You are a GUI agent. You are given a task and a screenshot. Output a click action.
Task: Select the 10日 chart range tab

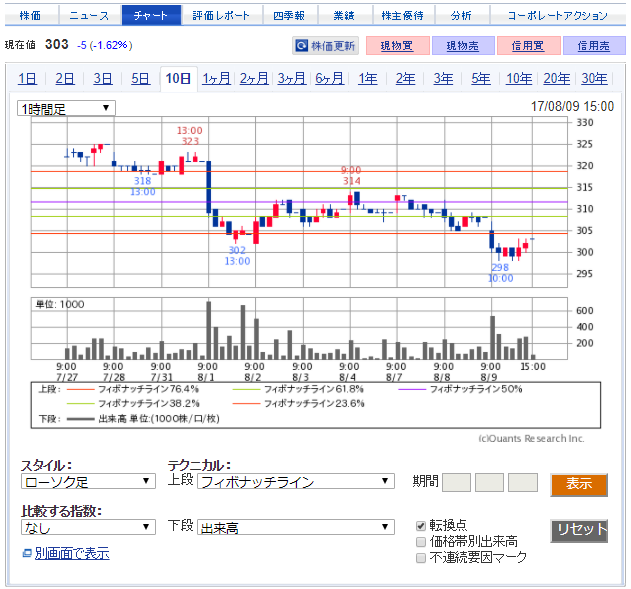click(179, 78)
